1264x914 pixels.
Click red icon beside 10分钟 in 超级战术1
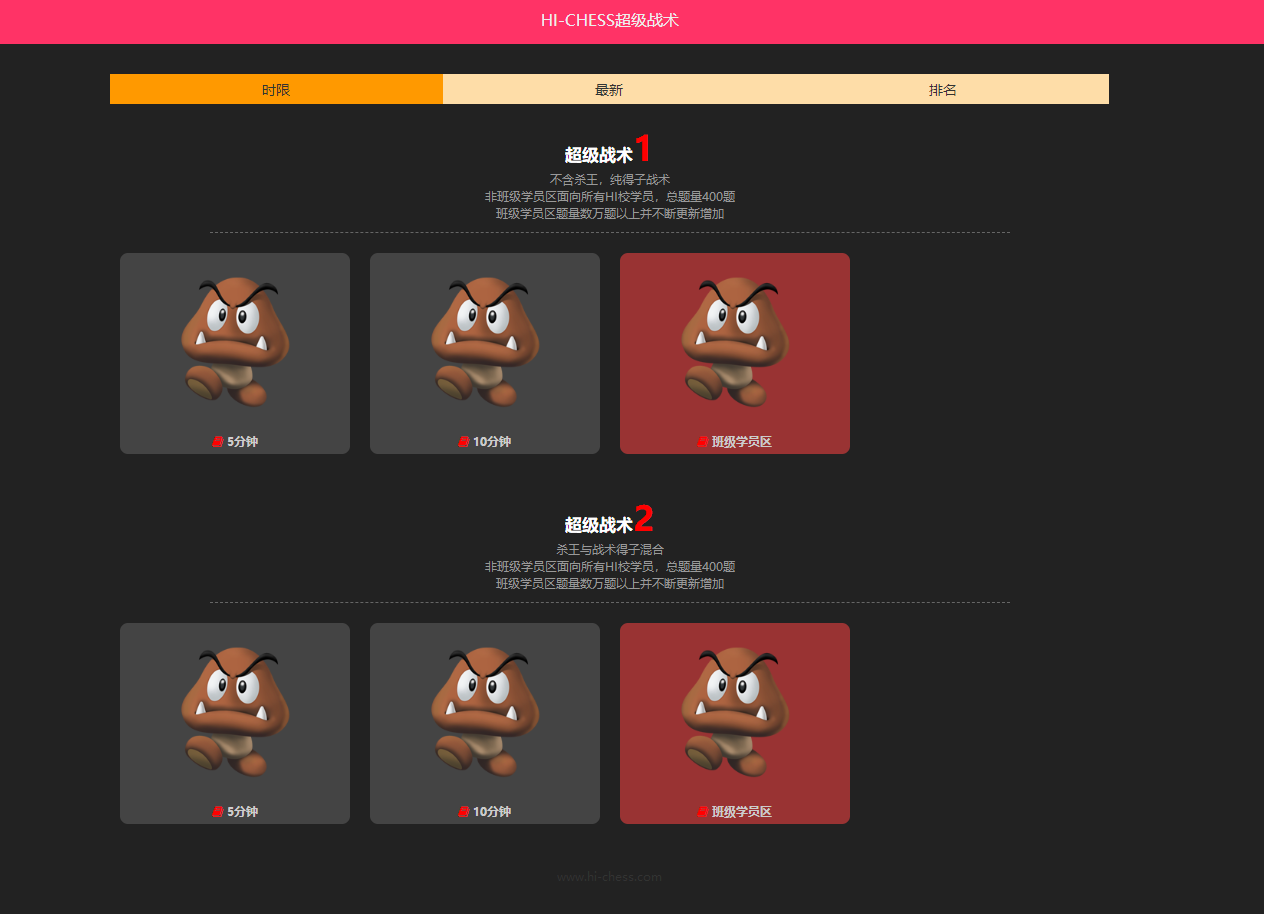[x=464, y=442]
